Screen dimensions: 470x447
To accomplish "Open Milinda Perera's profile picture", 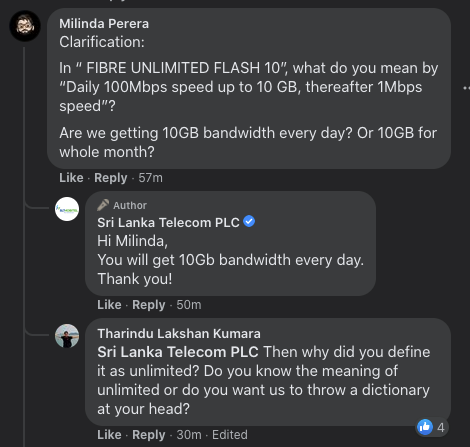I will [25, 26].
